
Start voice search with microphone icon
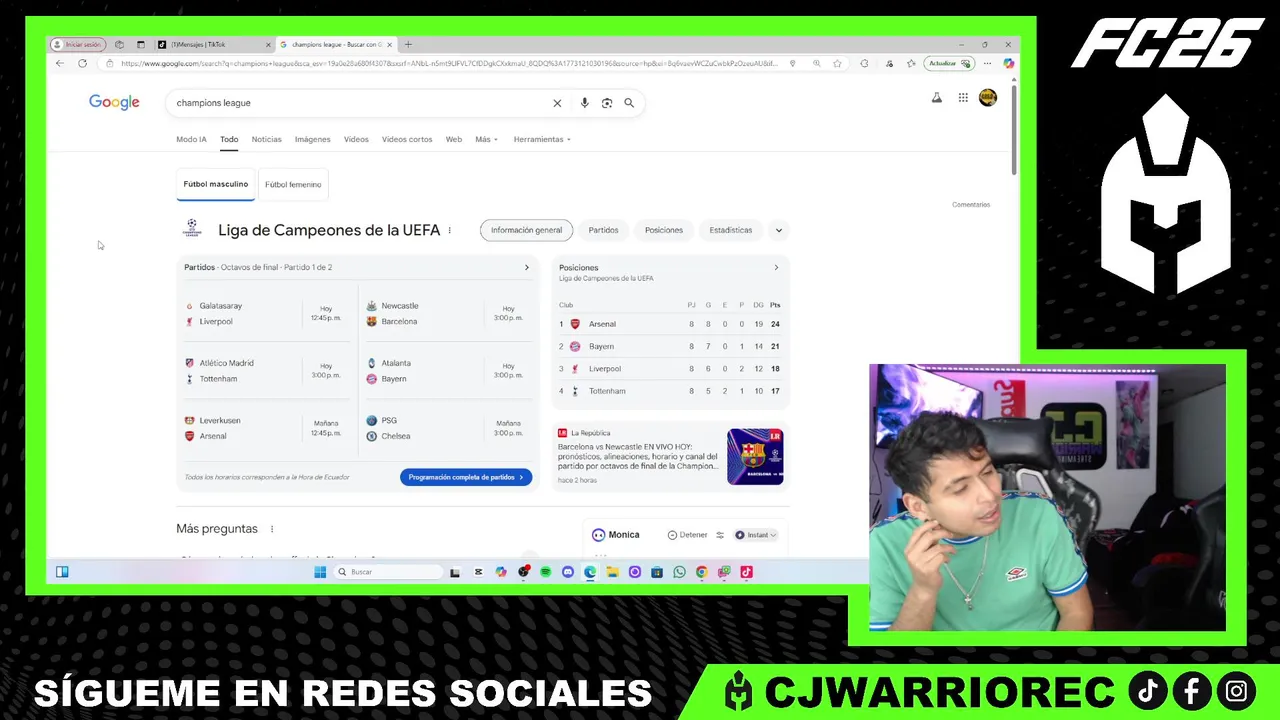coord(585,103)
